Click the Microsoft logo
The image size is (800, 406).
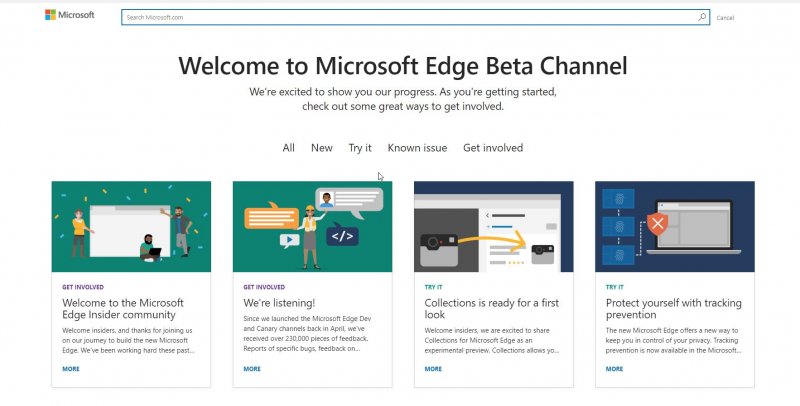coord(70,16)
